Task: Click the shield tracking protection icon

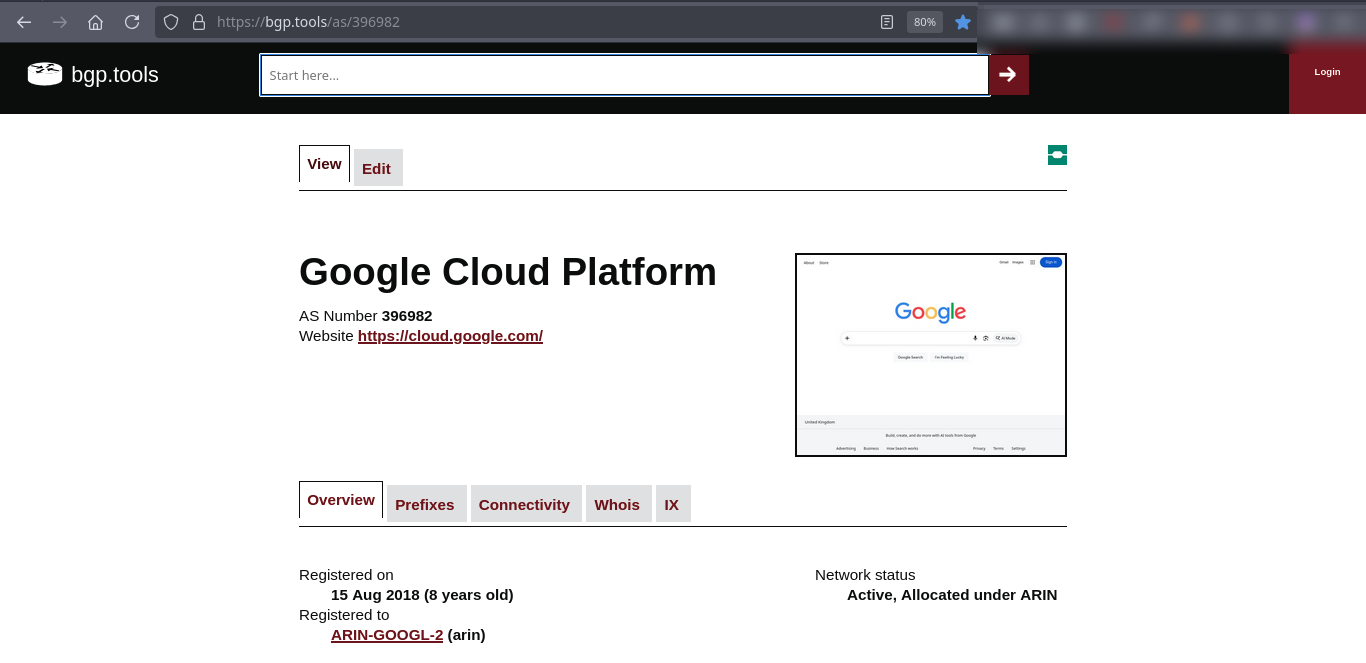Action: [x=171, y=22]
